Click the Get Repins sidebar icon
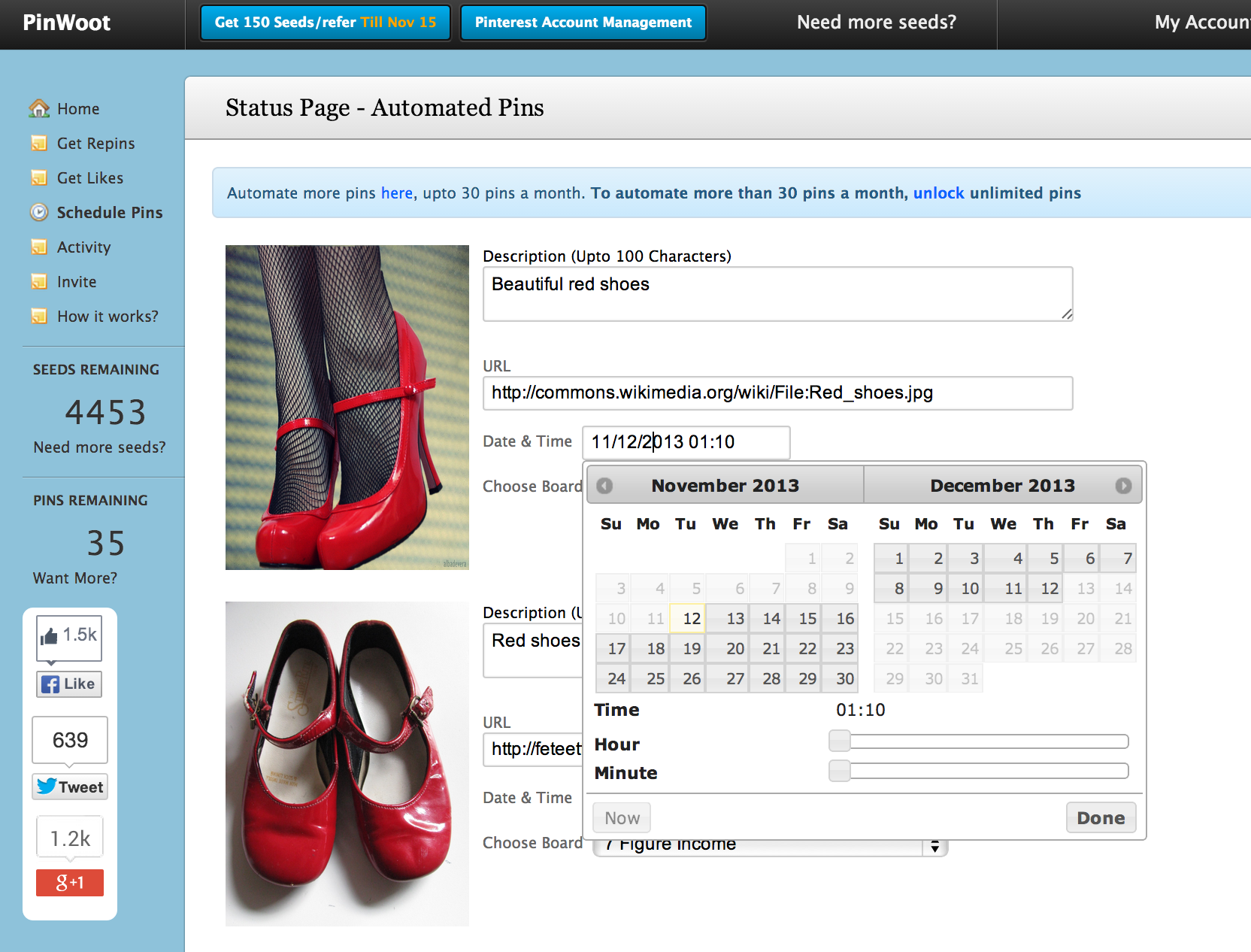 pyautogui.click(x=39, y=144)
